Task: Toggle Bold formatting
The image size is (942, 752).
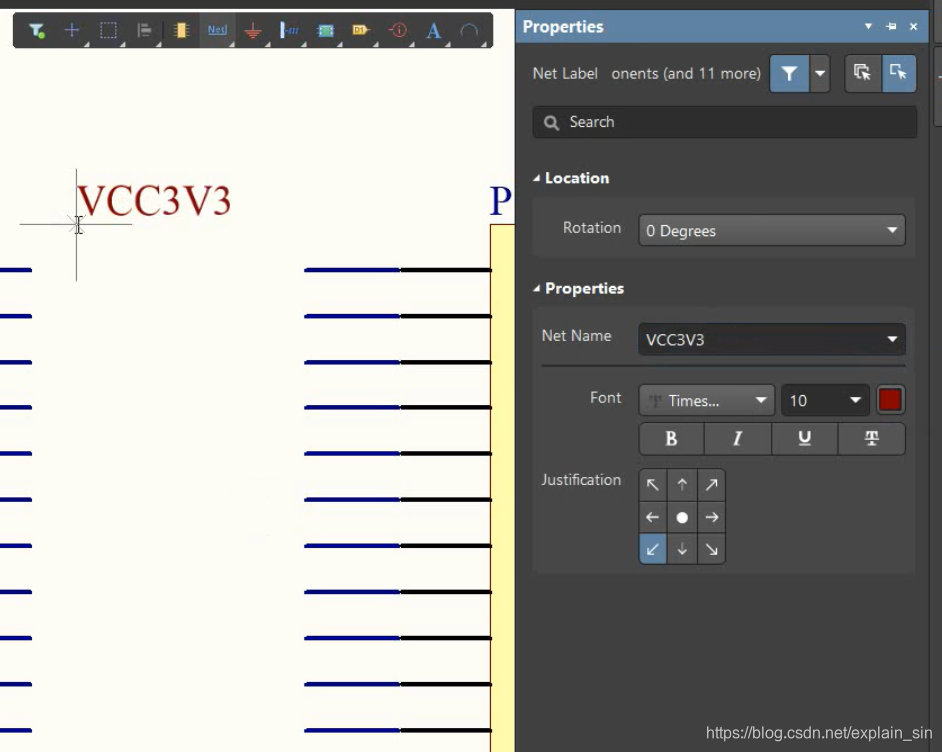Action: pos(671,438)
